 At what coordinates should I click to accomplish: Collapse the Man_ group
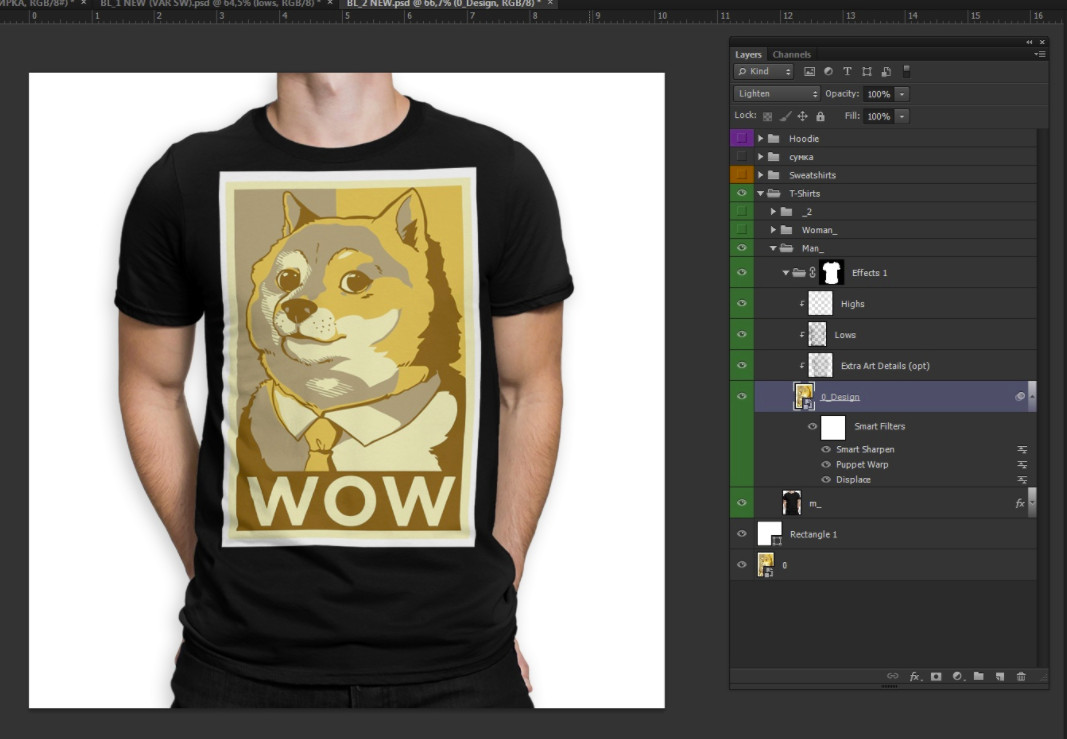pyautogui.click(x=773, y=248)
